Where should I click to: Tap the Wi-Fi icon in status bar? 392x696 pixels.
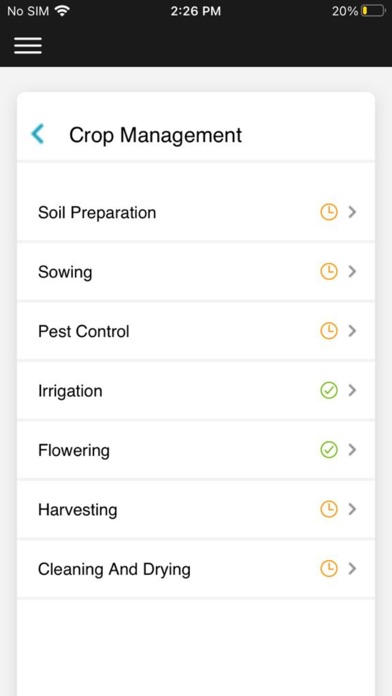(x=62, y=11)
